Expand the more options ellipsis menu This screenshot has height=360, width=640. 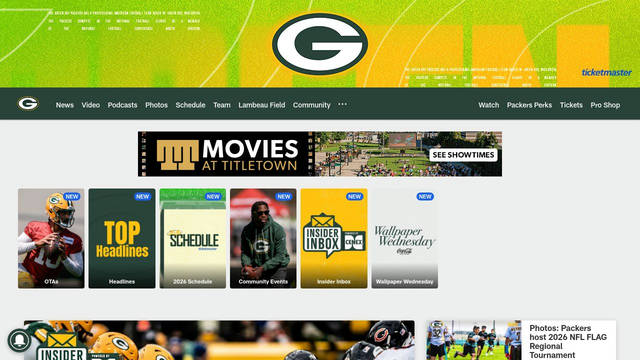342,104
